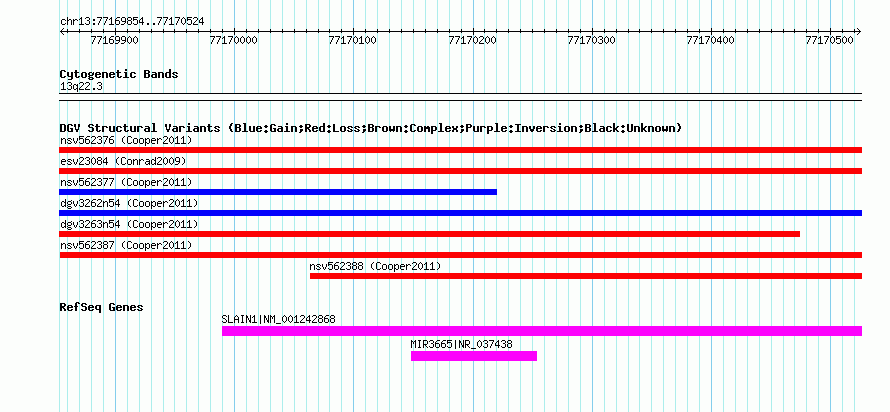Click ruler position 77170300
This screenshot has height=412, width=890.
click(x=591, y=40)
